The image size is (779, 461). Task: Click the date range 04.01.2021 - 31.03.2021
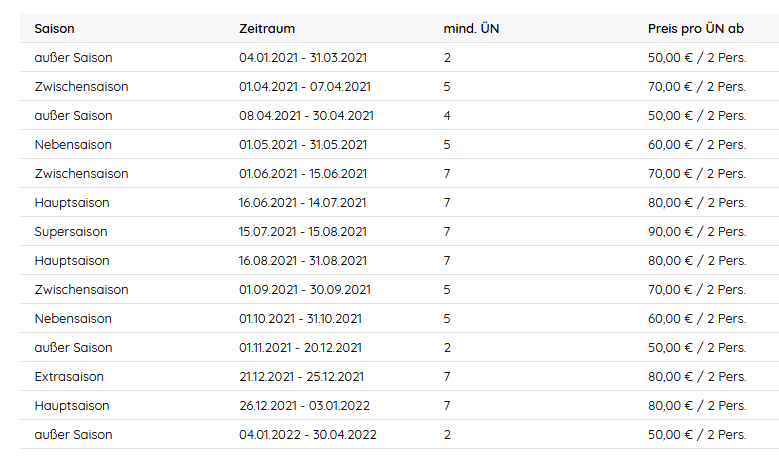tap(303, 58)
